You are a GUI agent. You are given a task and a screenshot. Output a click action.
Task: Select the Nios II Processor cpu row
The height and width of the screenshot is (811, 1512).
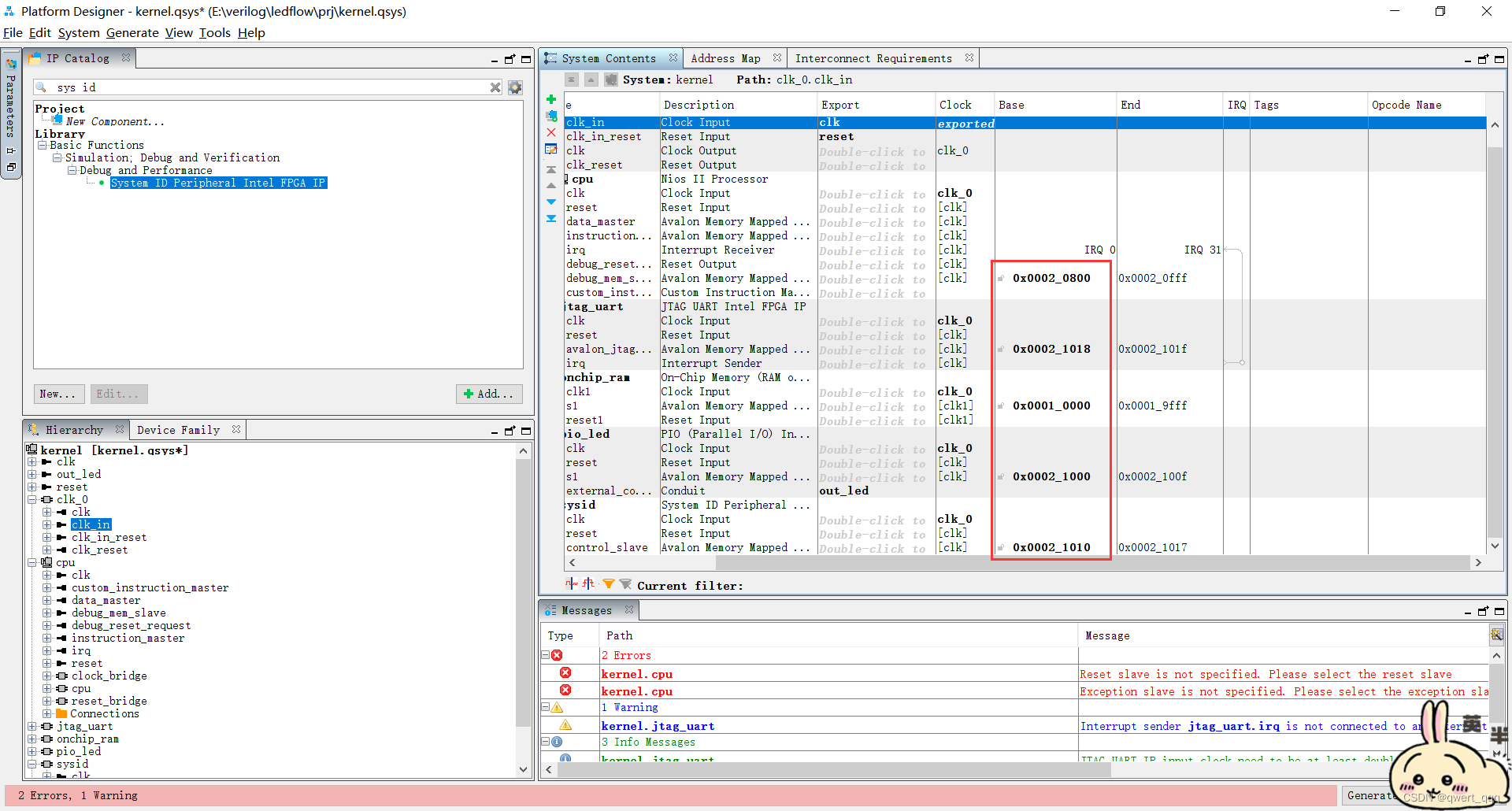1024,179
